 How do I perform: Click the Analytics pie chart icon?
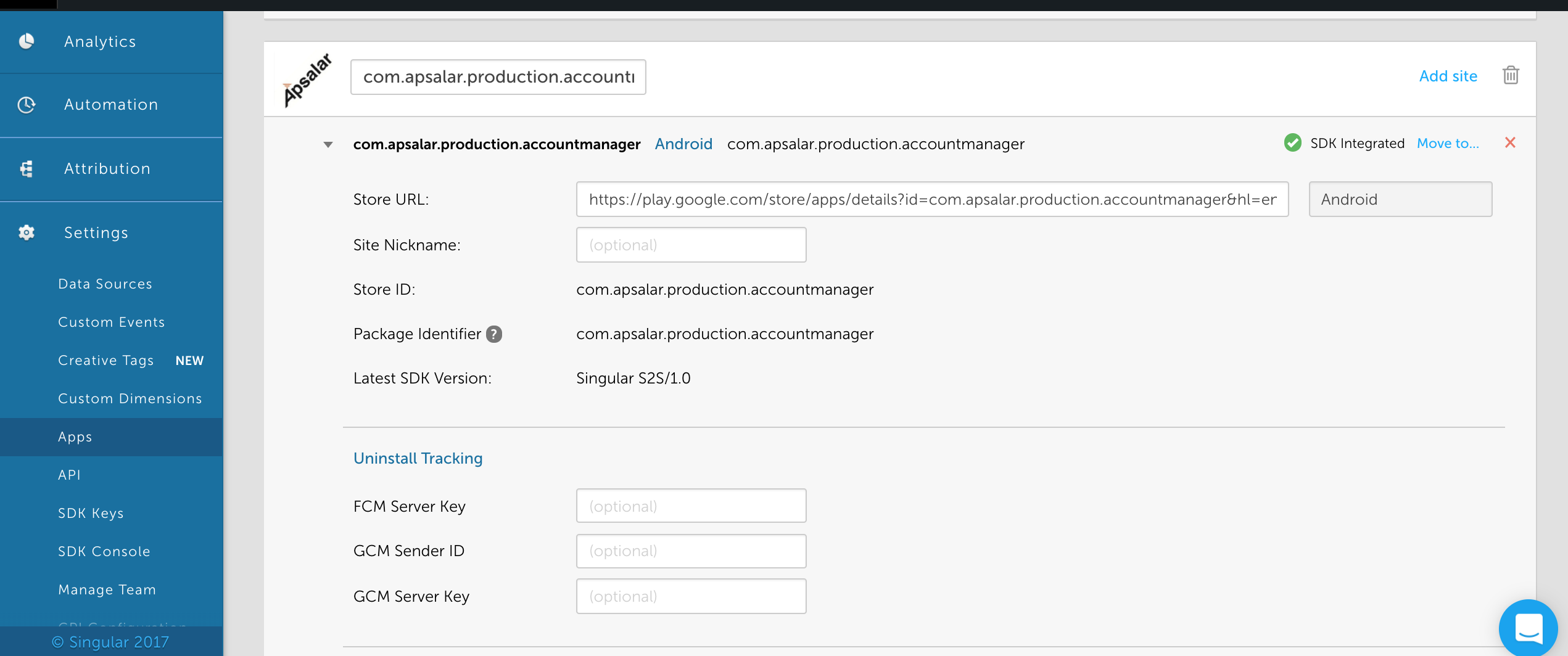tap(26, 41)
